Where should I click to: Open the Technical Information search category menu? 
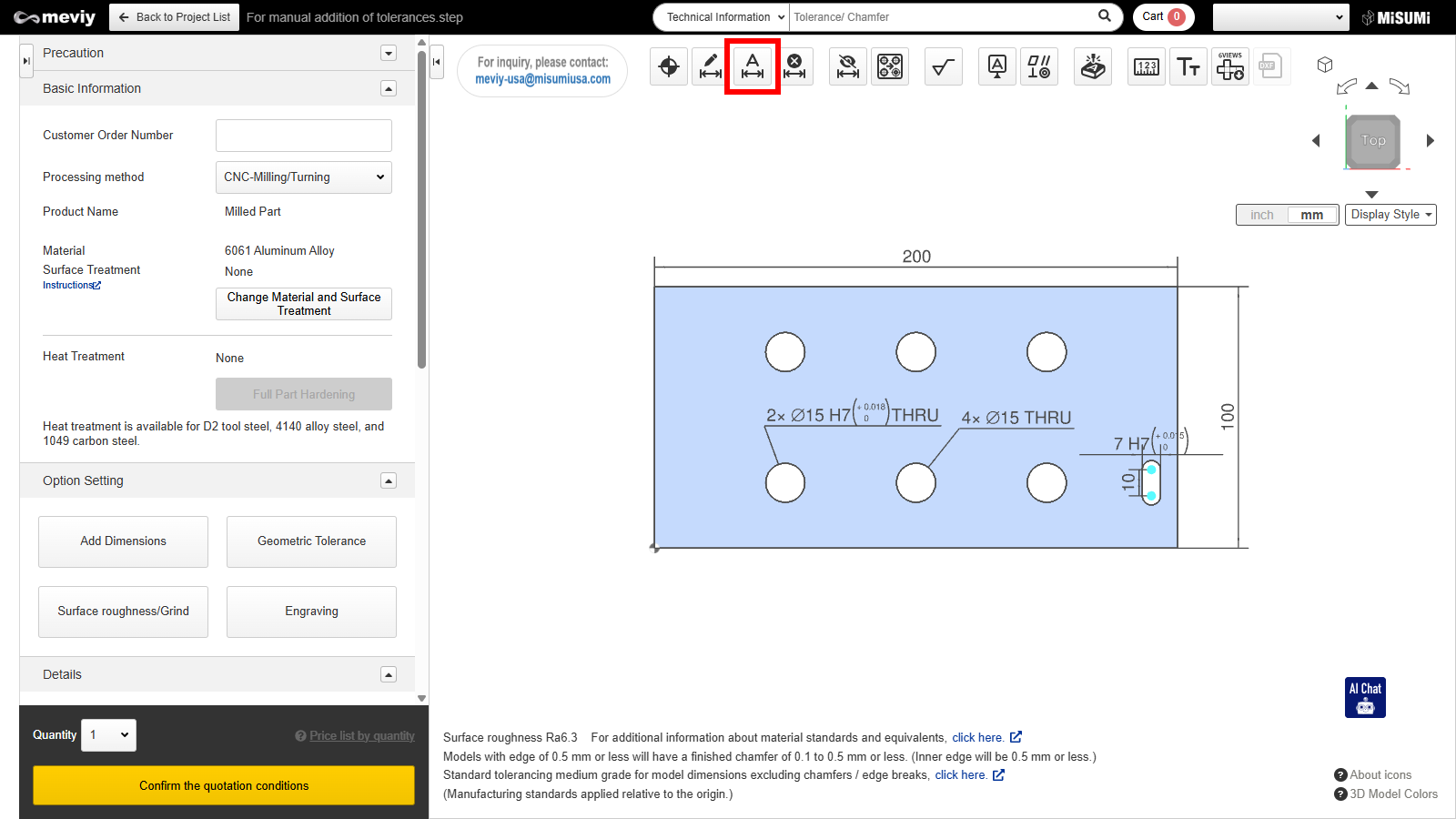click(x=721, y=17)
